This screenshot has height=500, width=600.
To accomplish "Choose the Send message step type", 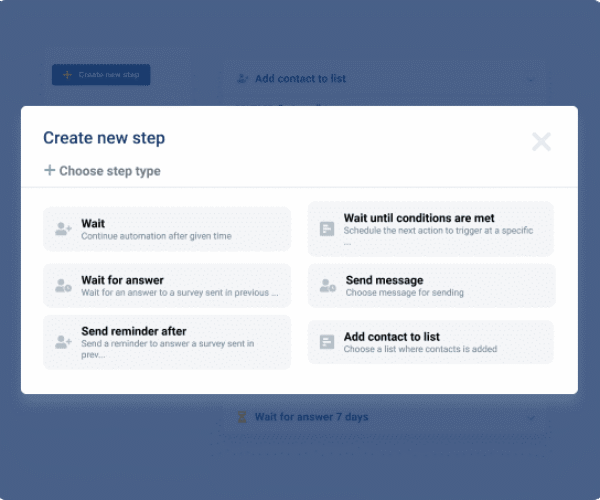I will pyautogui.click(x=431, y=286).
